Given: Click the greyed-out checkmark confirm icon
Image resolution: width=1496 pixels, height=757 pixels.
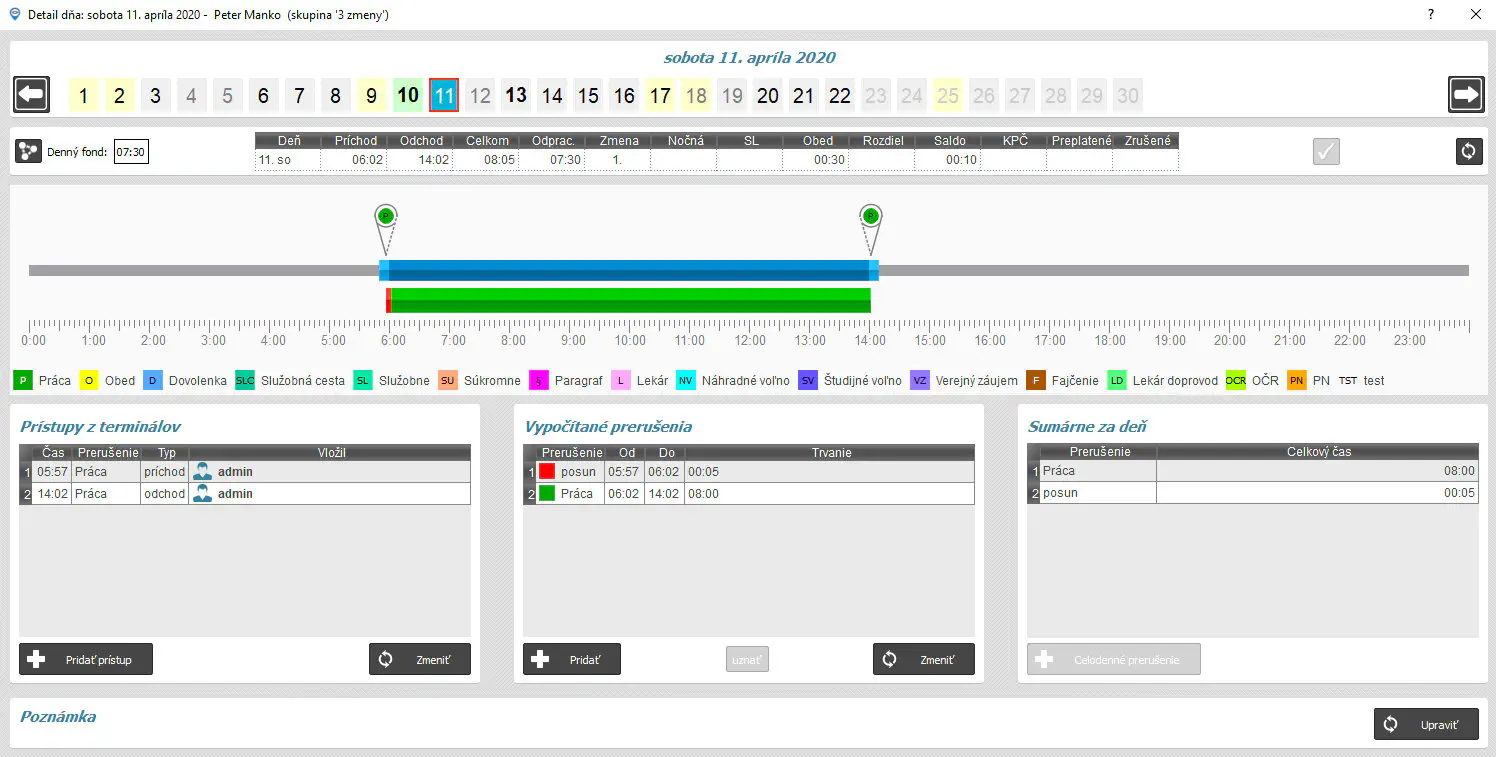Looking at the screenshot, I should coord(1326,152).
